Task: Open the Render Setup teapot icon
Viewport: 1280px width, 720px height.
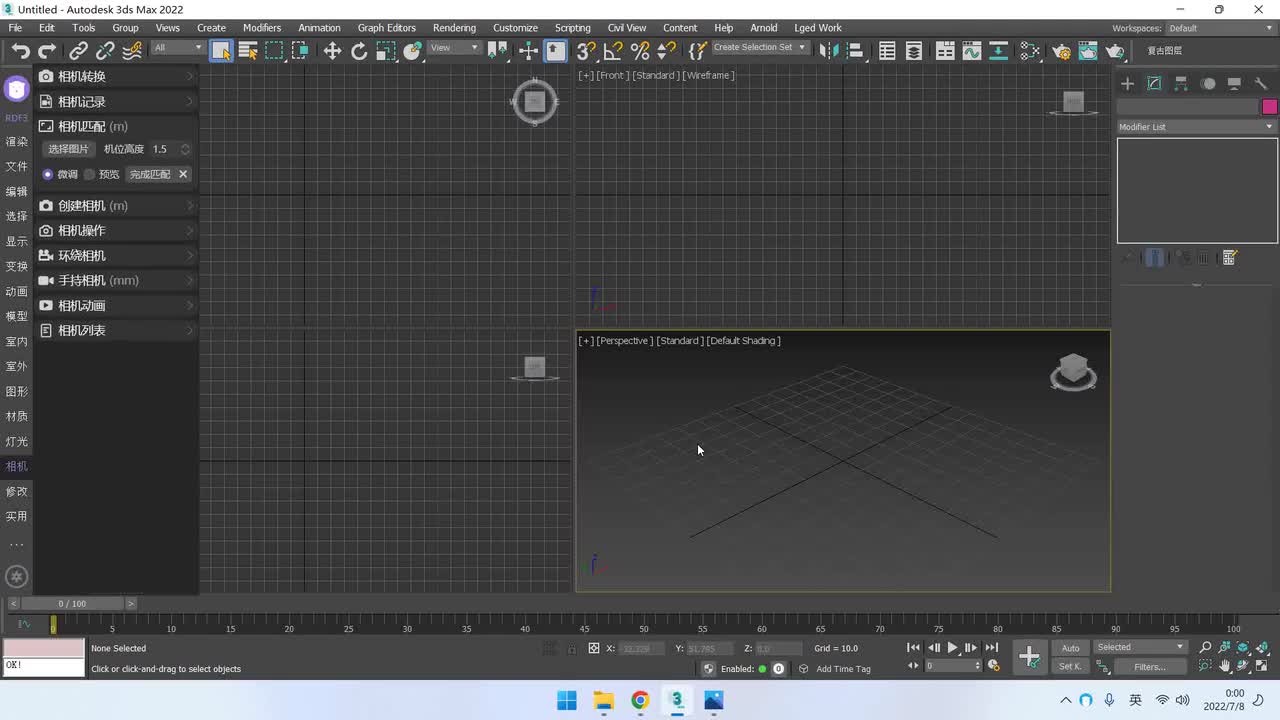Action: (x=1062, y=51)
